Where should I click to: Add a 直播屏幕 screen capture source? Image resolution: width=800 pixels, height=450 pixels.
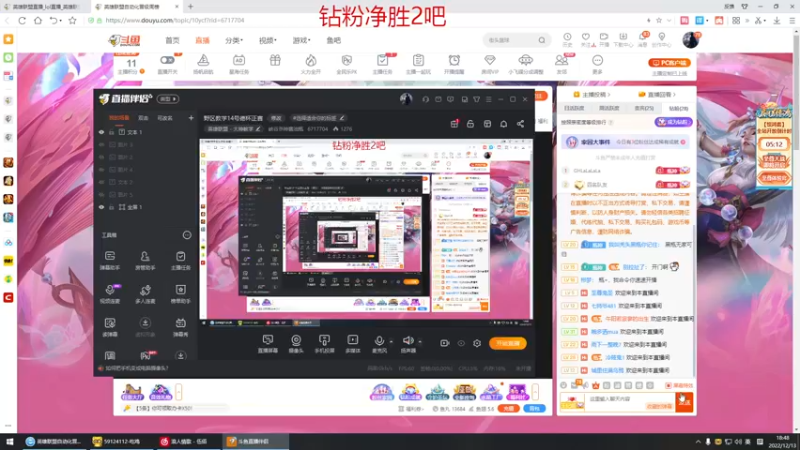[267, 344]
